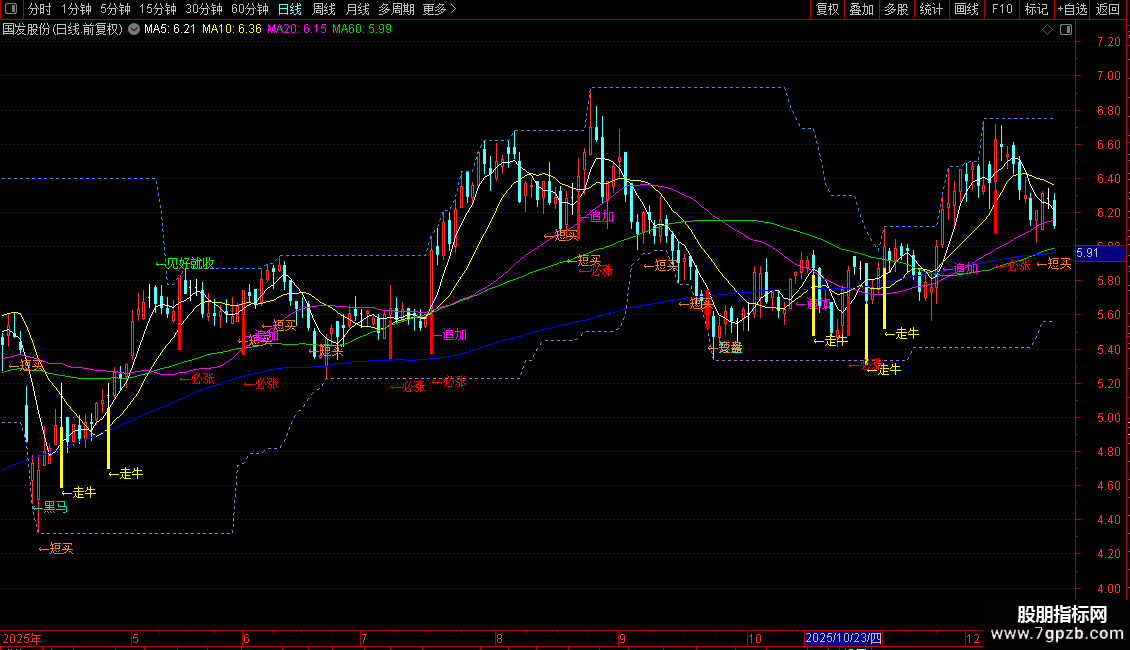Select the 60分钟 period
Image resolution: width=1130 pixels, height=650 pixels.
[250, 9]
